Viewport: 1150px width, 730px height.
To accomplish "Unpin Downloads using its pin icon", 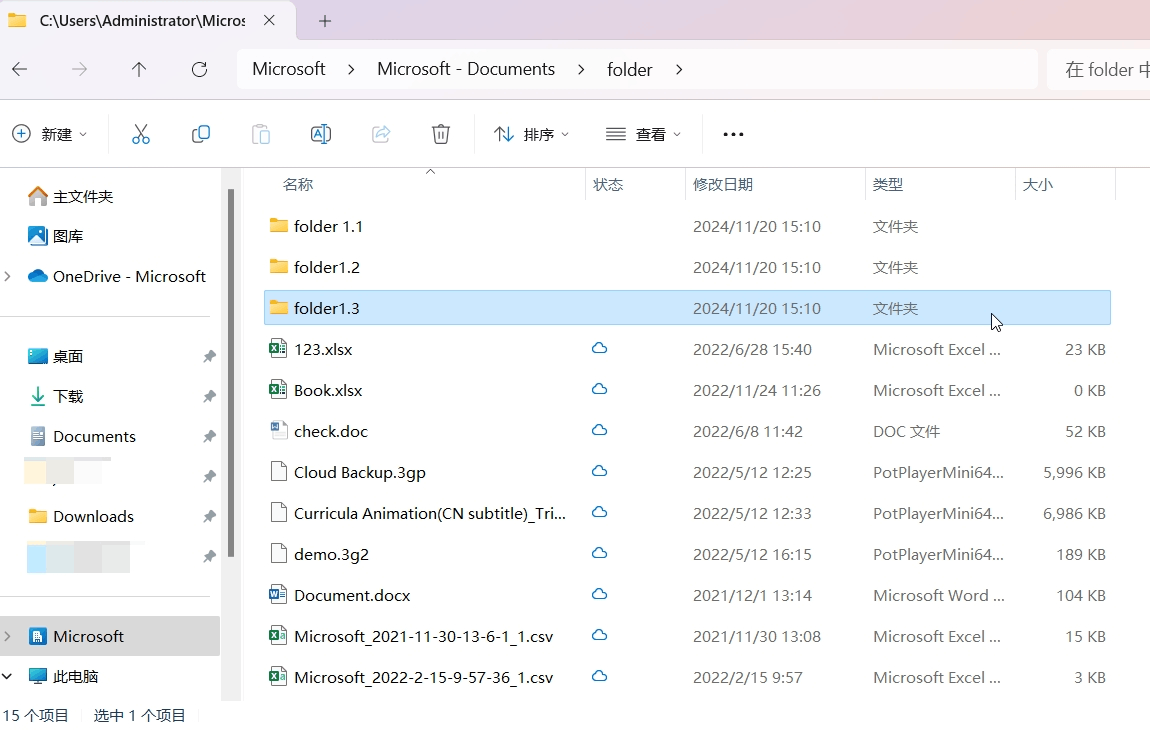I will click(209, 517).
